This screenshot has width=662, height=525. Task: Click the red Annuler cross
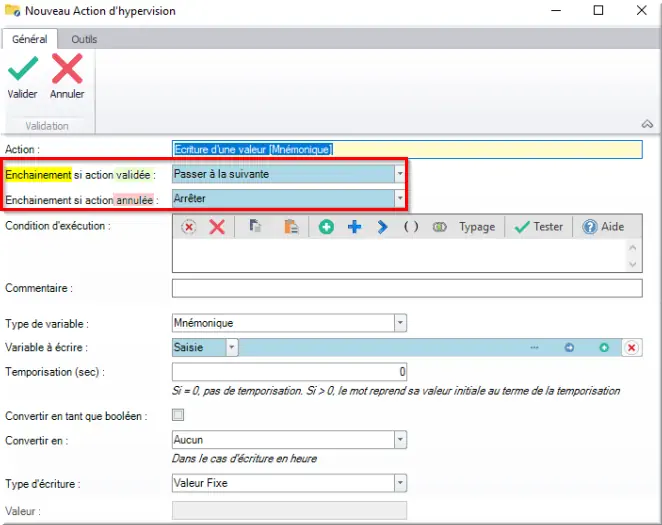[67, 68]
